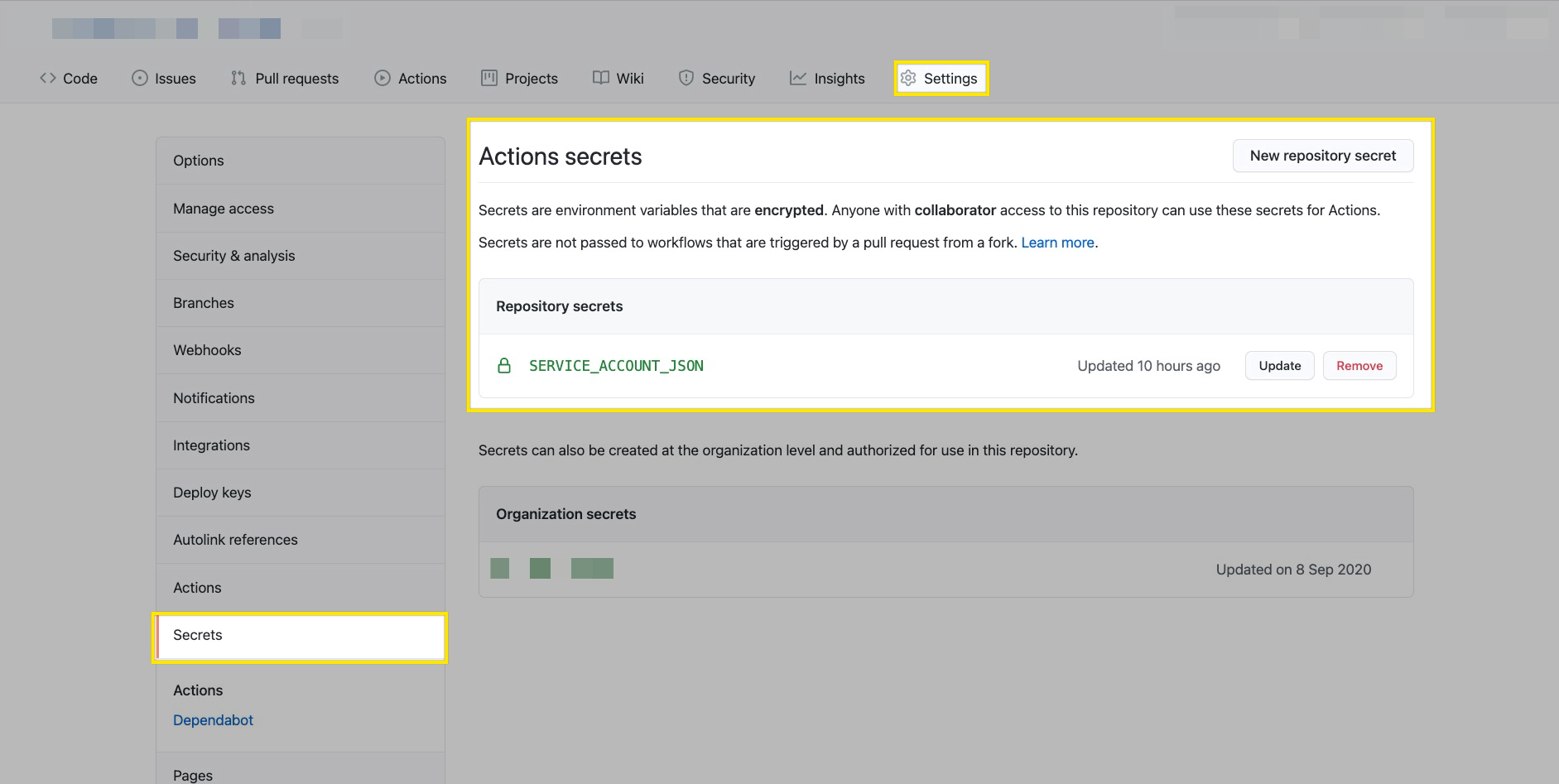Remove the SERVICE_ACCOUNT_JSON secret
The image size is (1559, 784).
pos(1359,365)
